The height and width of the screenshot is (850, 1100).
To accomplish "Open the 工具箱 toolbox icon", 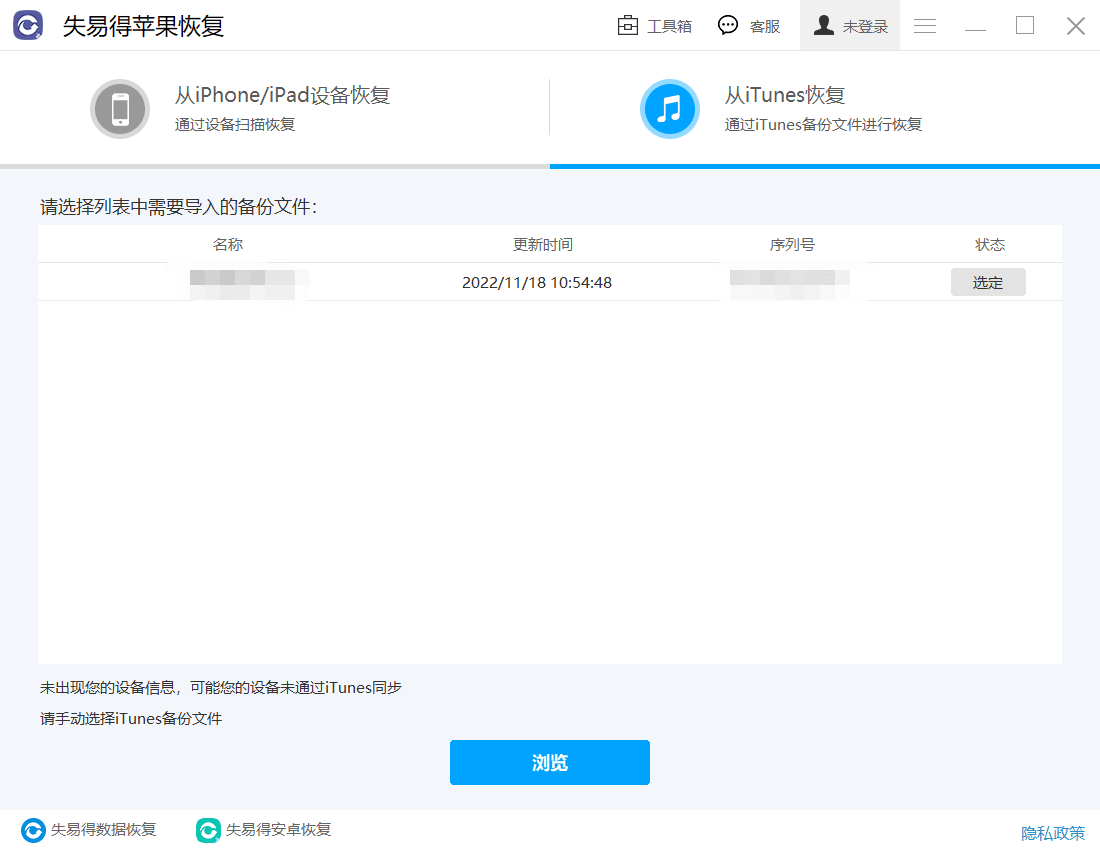I will 627,25.
